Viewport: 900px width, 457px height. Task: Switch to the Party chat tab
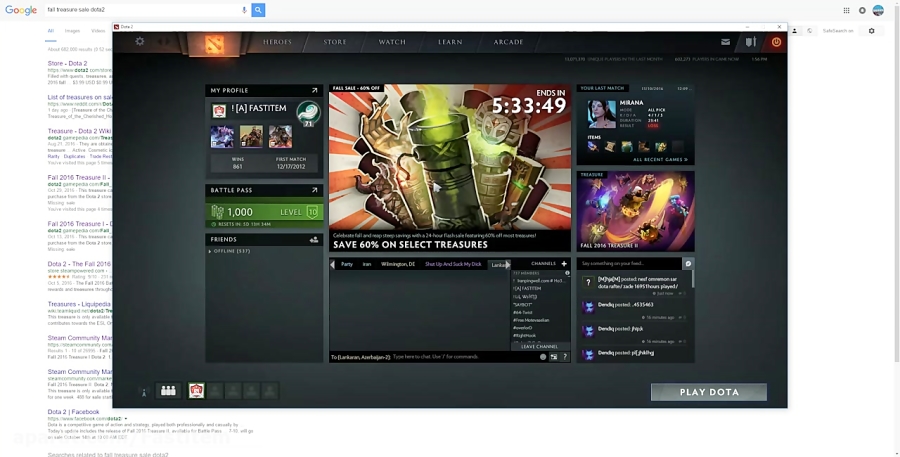[x=347, y=264]
